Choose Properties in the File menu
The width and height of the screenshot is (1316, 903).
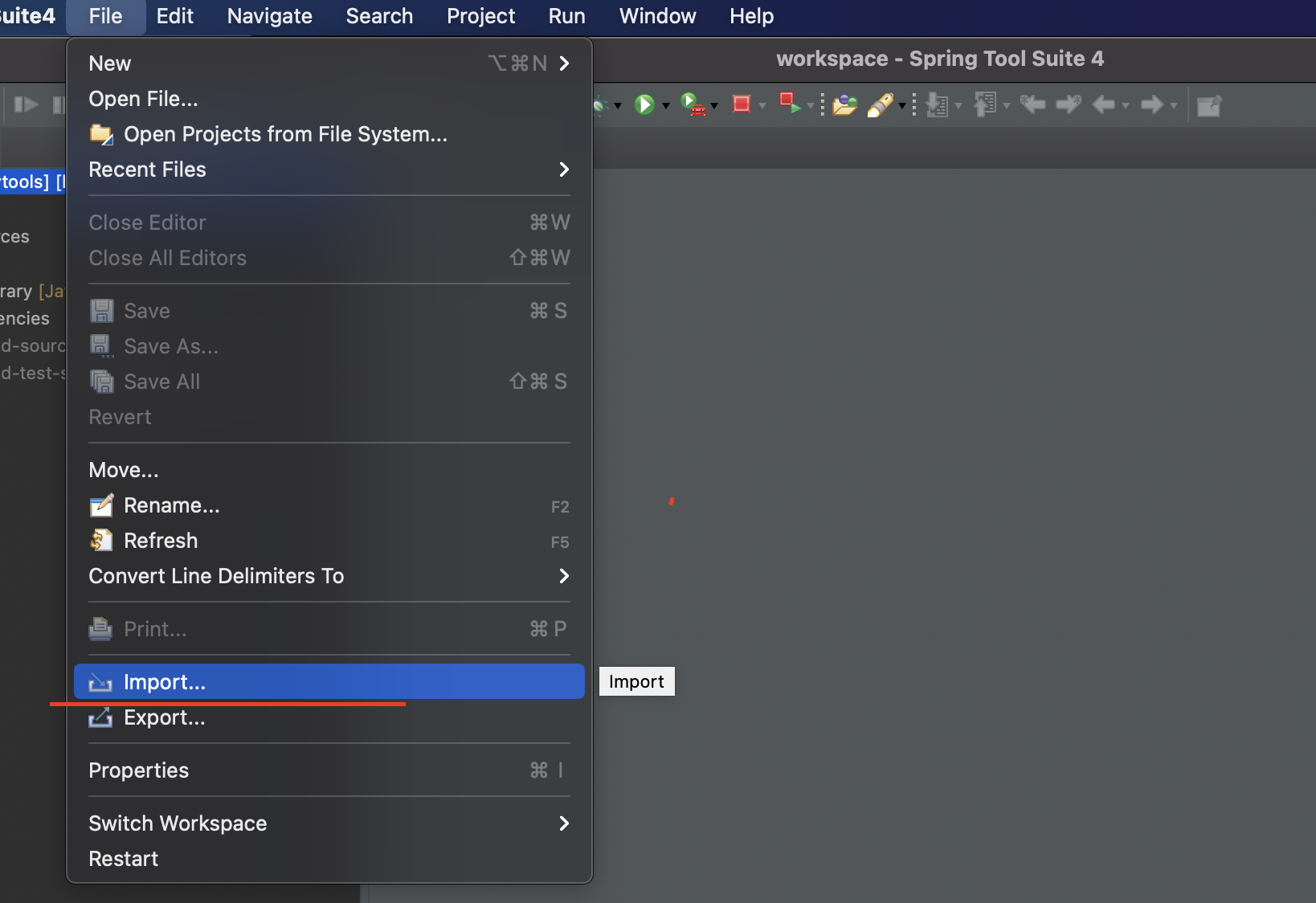[329, 770]
